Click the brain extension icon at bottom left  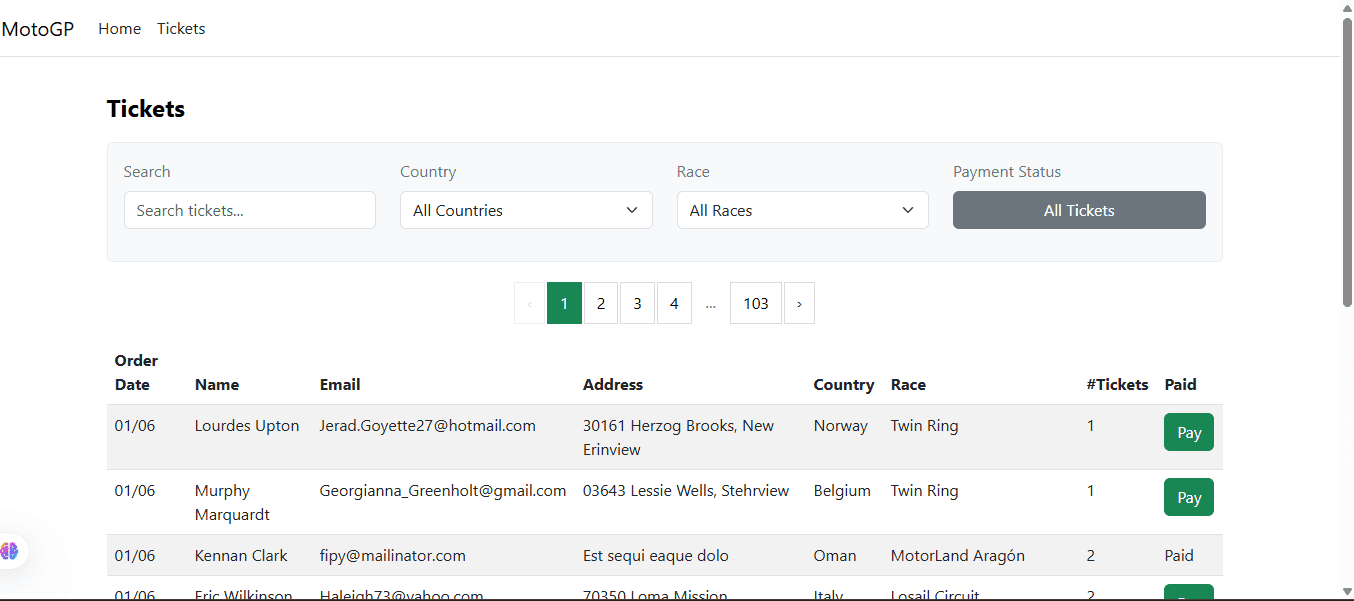(x=10, y=550)
